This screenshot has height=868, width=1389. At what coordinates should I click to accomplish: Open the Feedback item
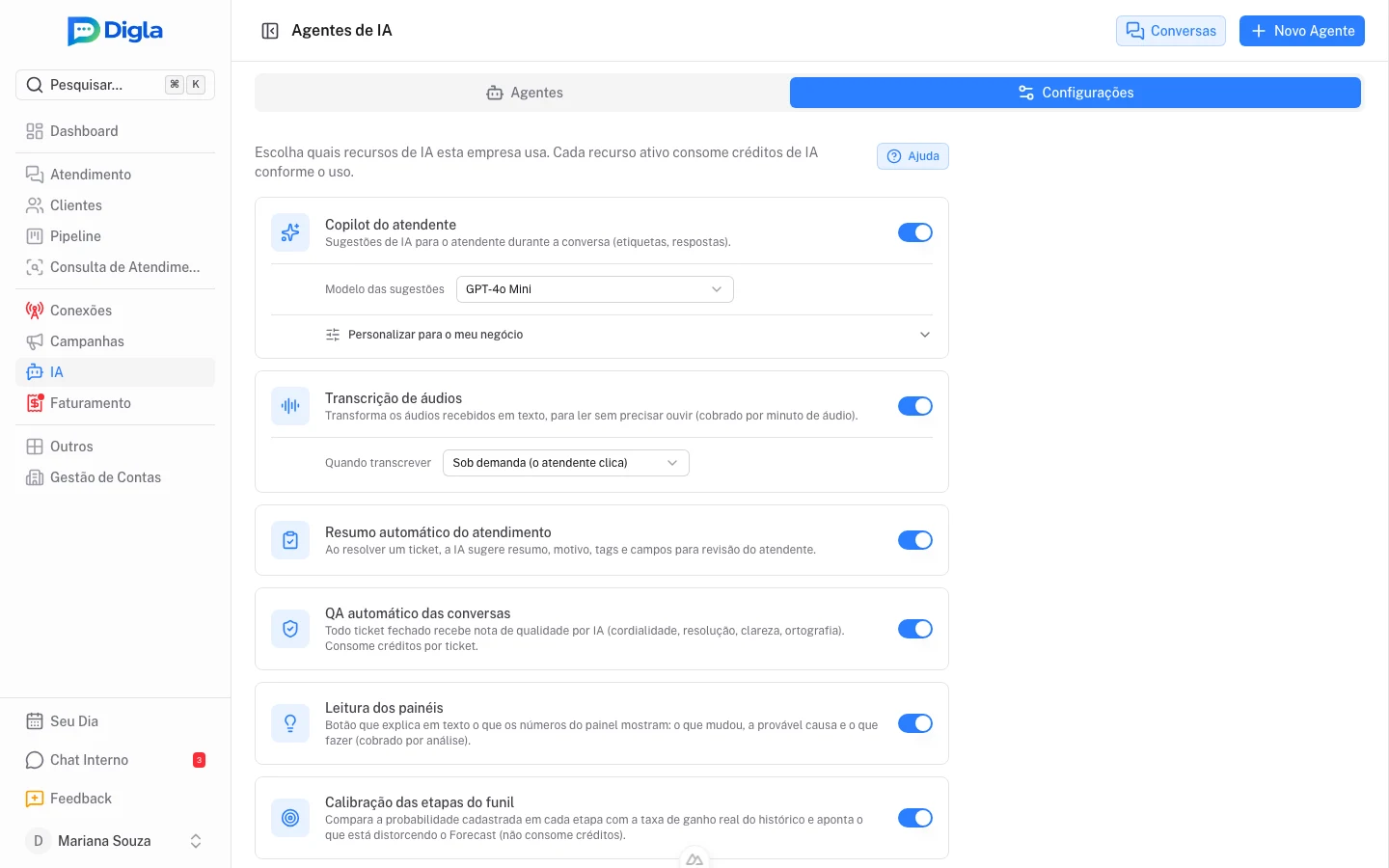115,799
